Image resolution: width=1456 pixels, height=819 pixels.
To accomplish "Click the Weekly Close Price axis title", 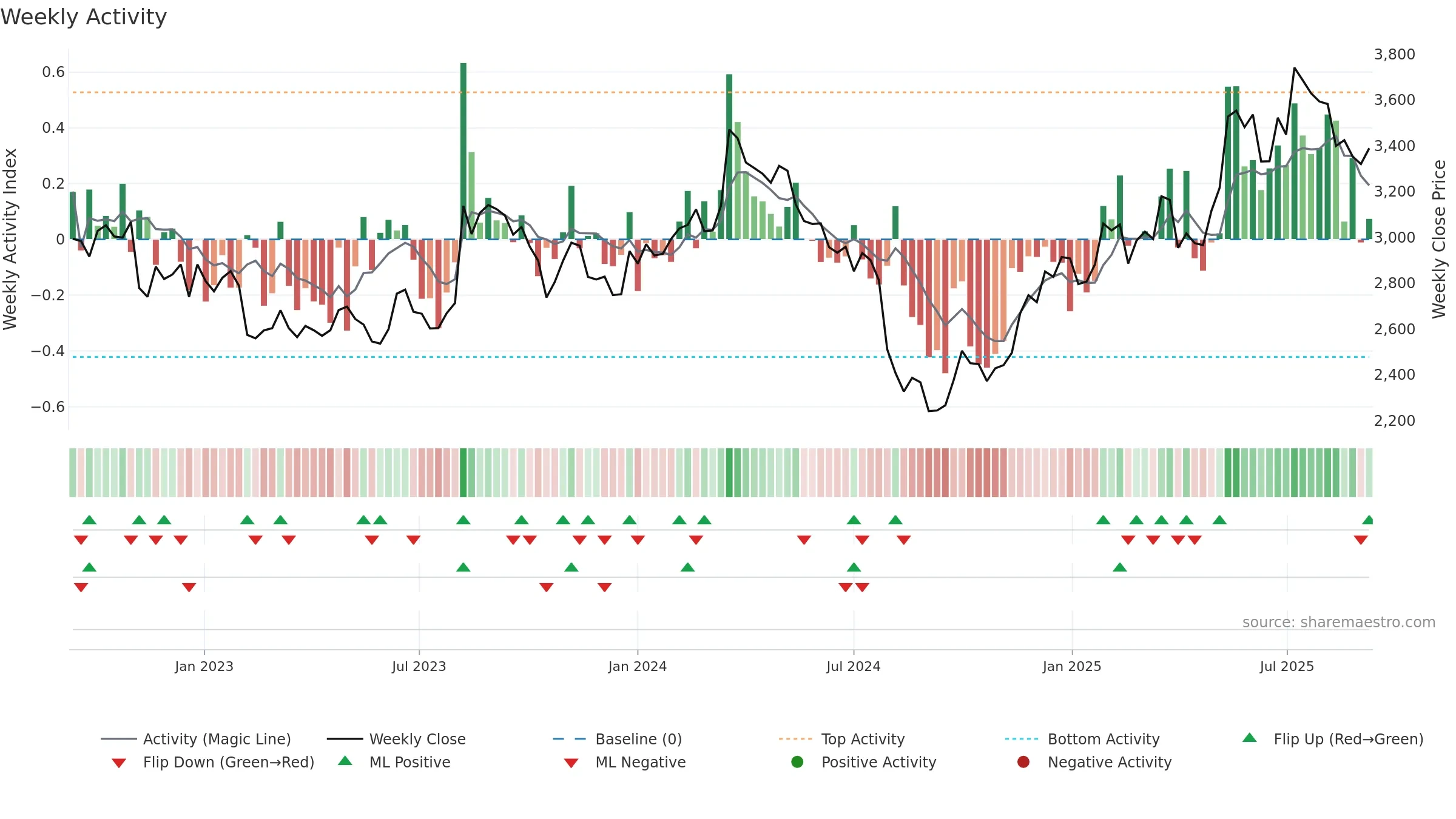I will pos(1440,239).
